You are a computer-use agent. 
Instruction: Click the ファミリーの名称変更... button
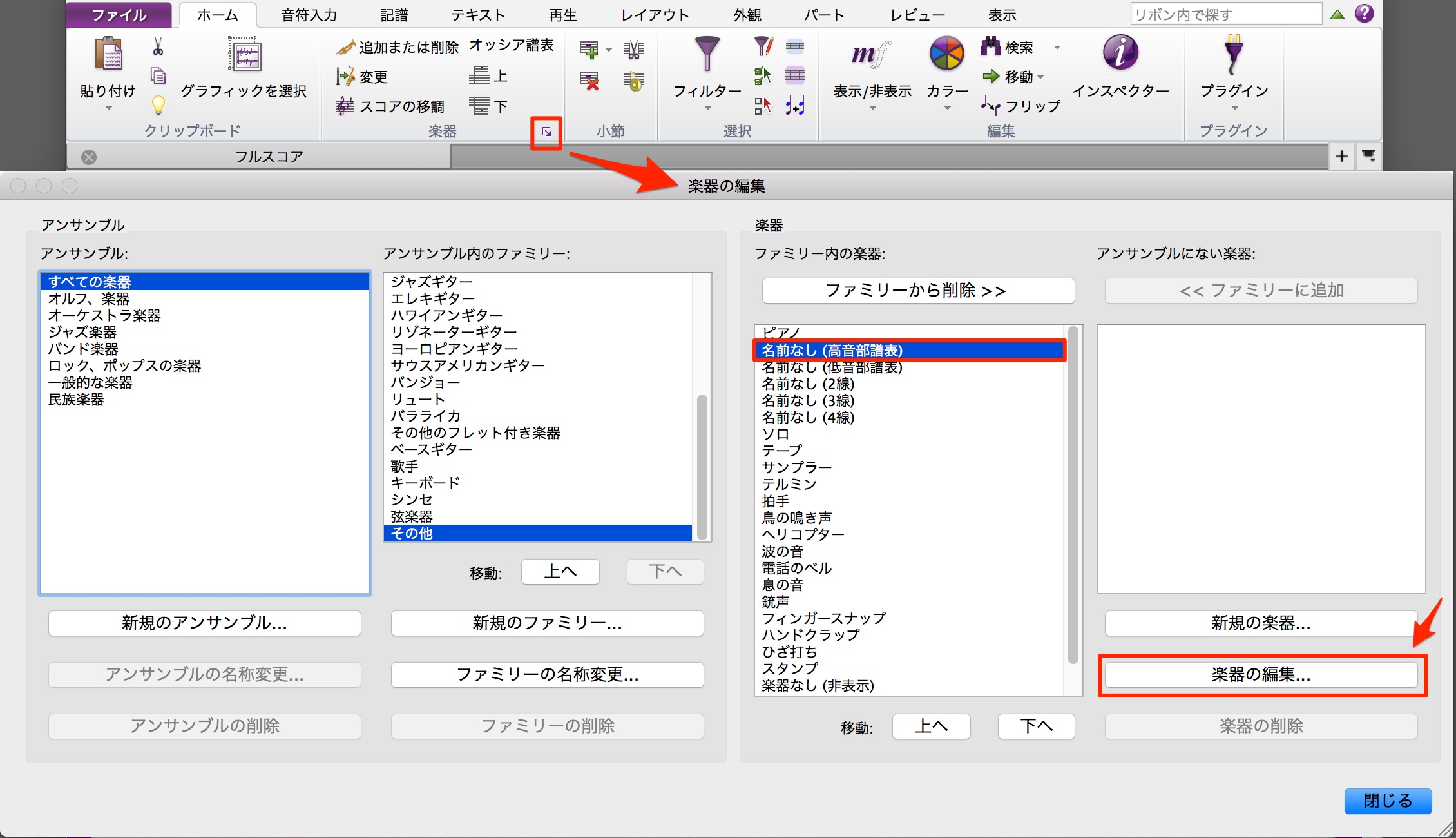coord(548,675)
